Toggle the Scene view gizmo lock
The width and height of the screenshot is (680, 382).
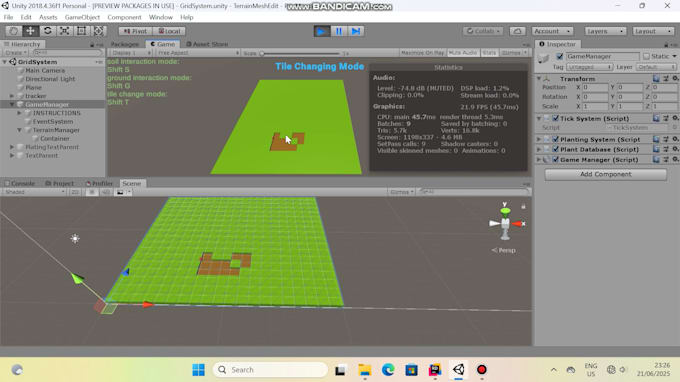coord(523,206)
